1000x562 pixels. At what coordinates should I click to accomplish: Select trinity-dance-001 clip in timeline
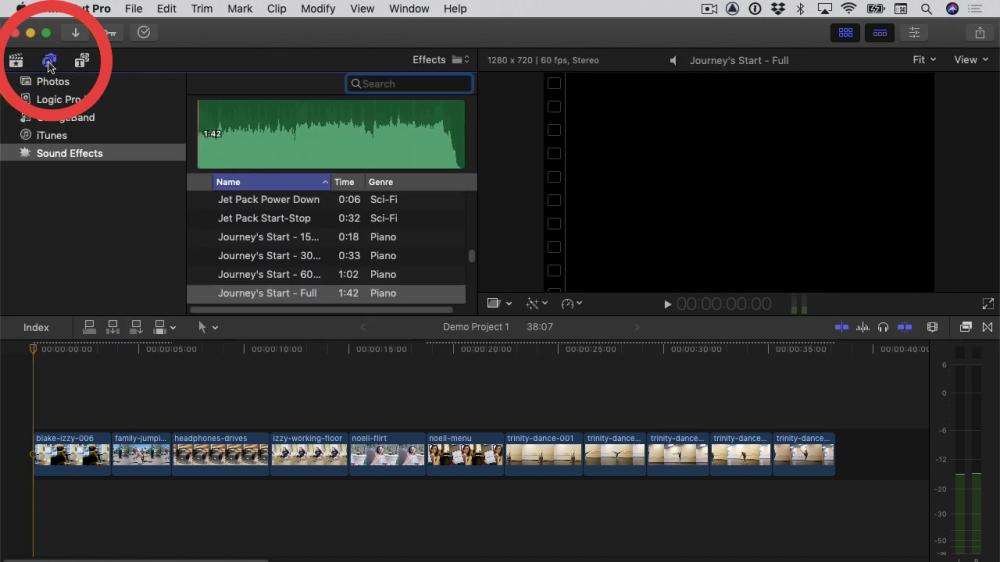click(x=543, y=454)
